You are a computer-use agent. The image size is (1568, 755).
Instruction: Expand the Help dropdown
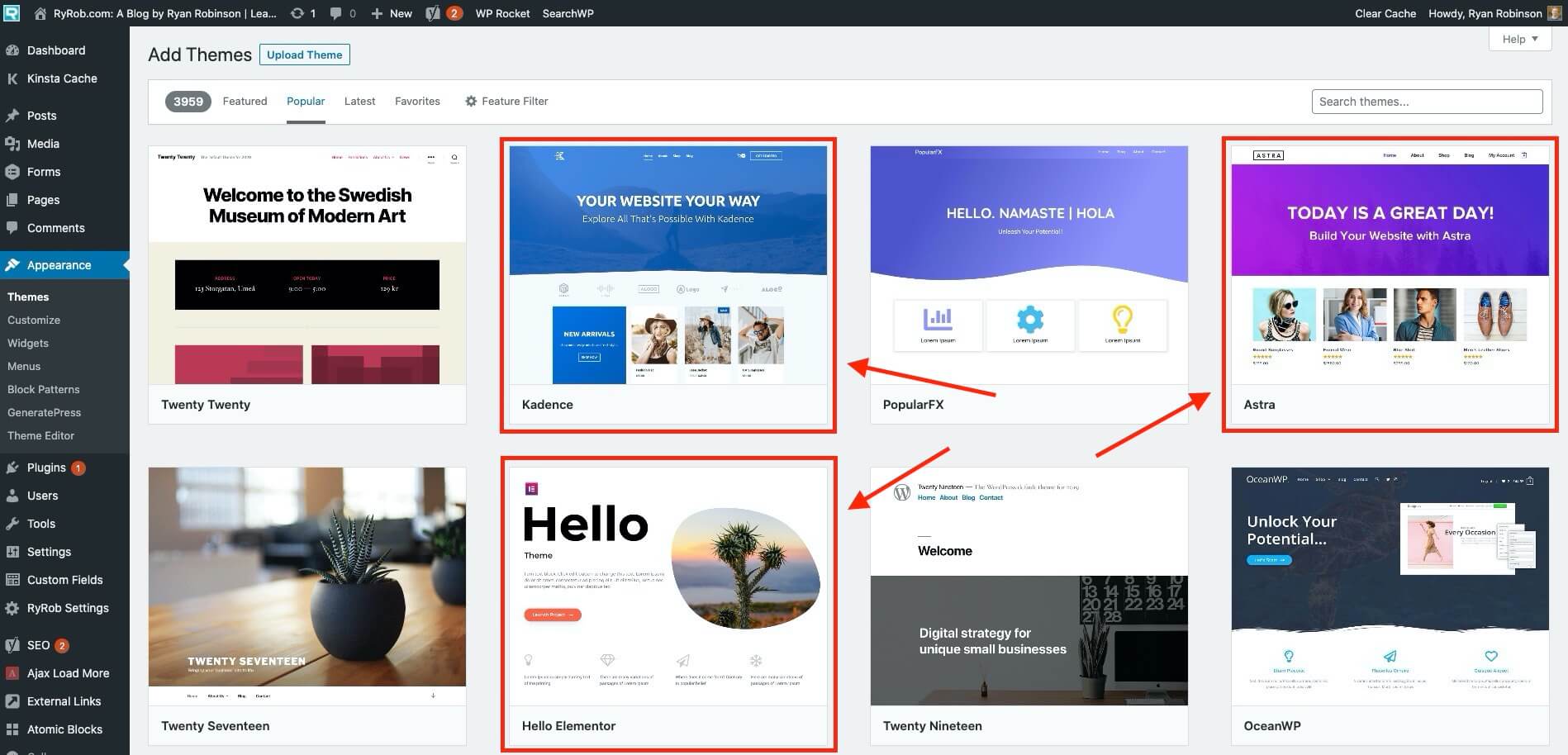[1519, 39]
